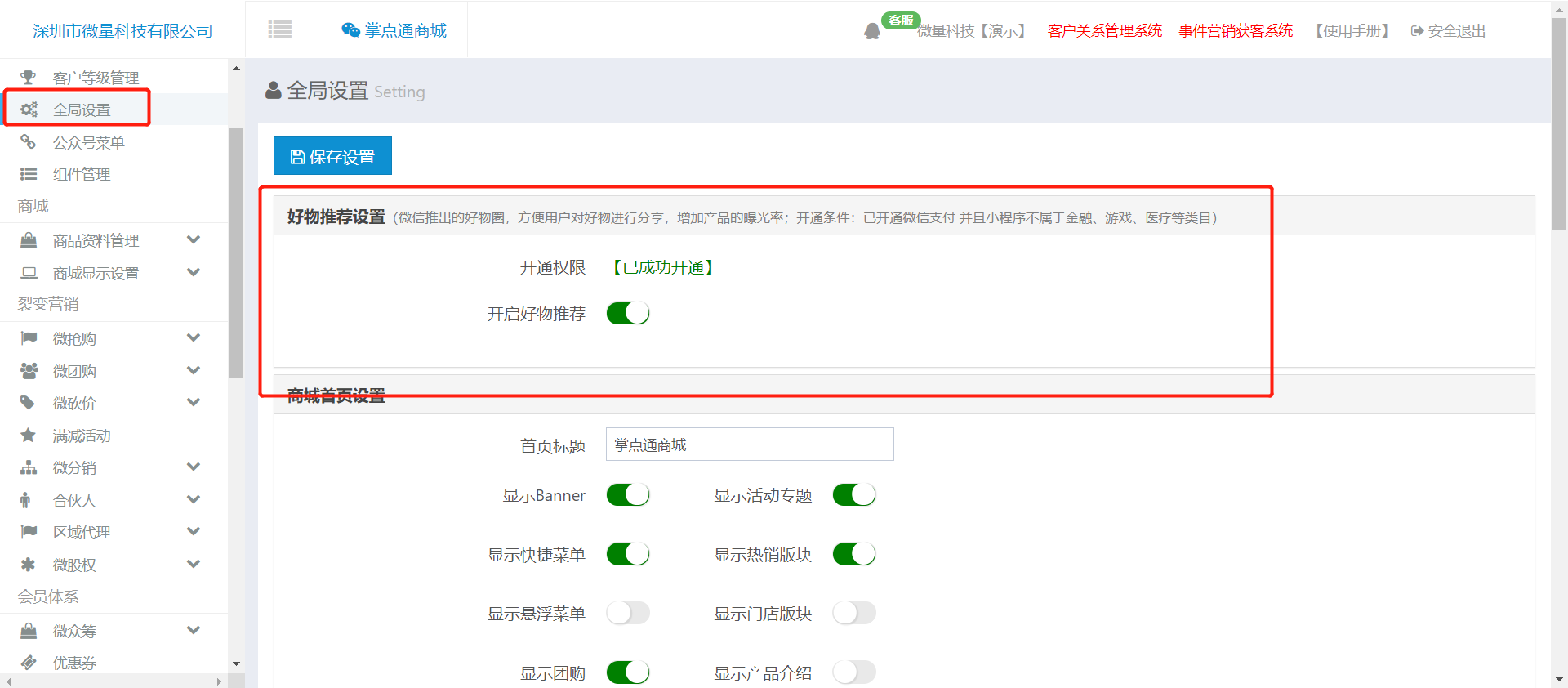Click the list icon beside 组件管理
The image size is (1568, 688).
pyautogui.click(x=29, y=174)
